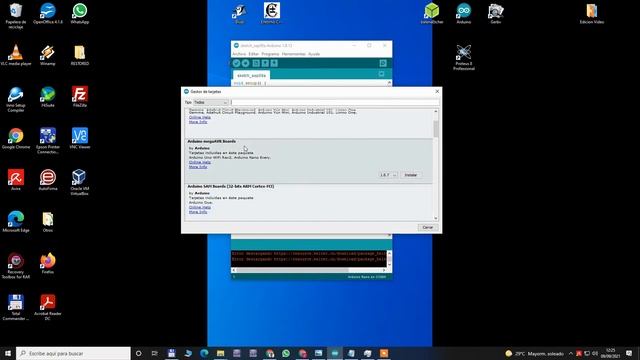Open Archivo menu in Arduino window
This screenshot has width=640, height=360.
[239, 54]
